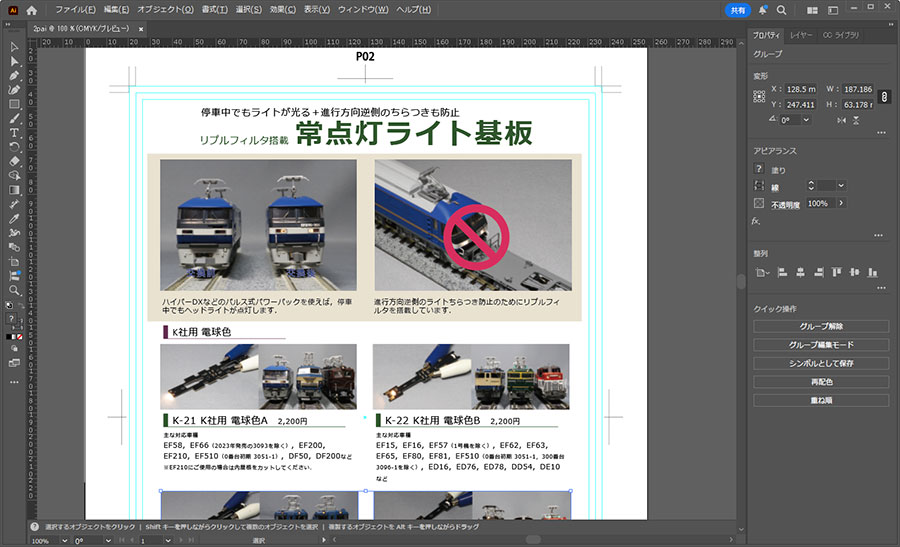Click vertical align top icon
900x547 pixels.
coord(836,273)
